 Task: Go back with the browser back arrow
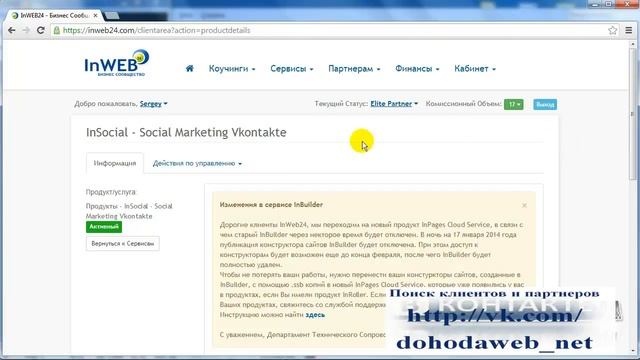tap(11, 30)
